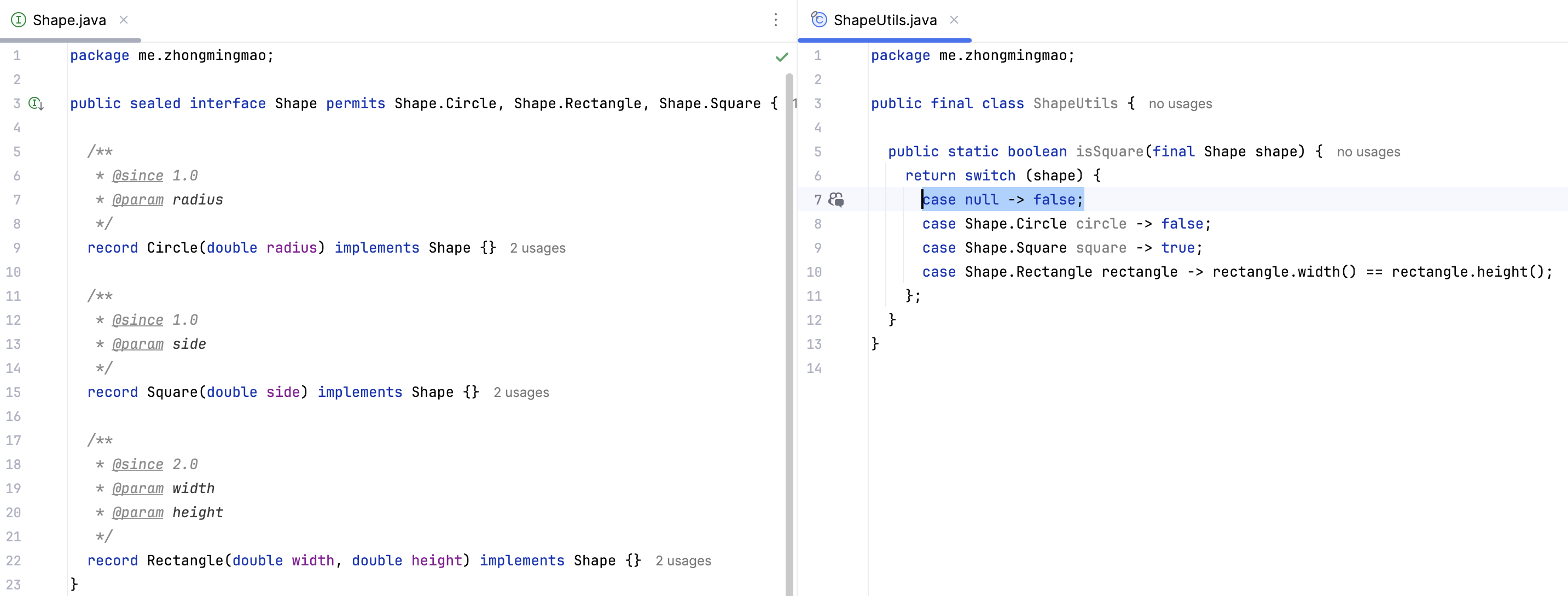The image size is (1568, 596).
Task: Switch to the ShapeUtils.java tab
Action: 885,20
